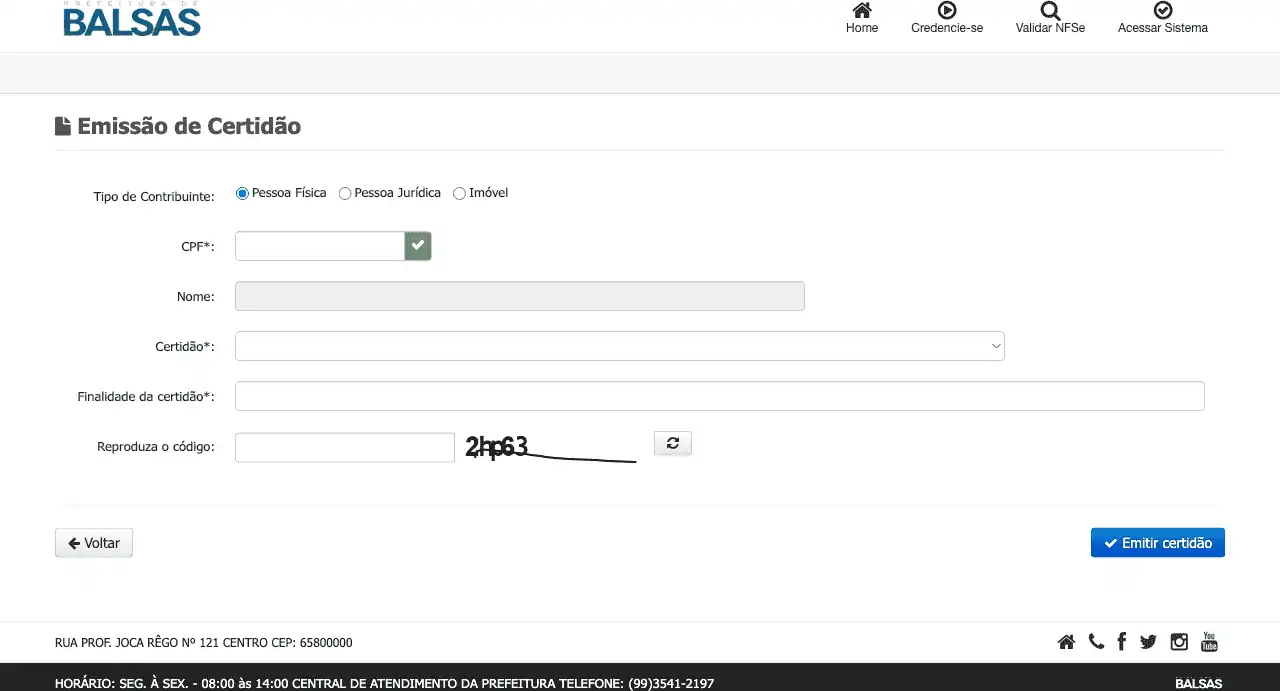Expand the Certidão dropdown list
This screenshot has height=691, width=1280.
click(619, 346)
